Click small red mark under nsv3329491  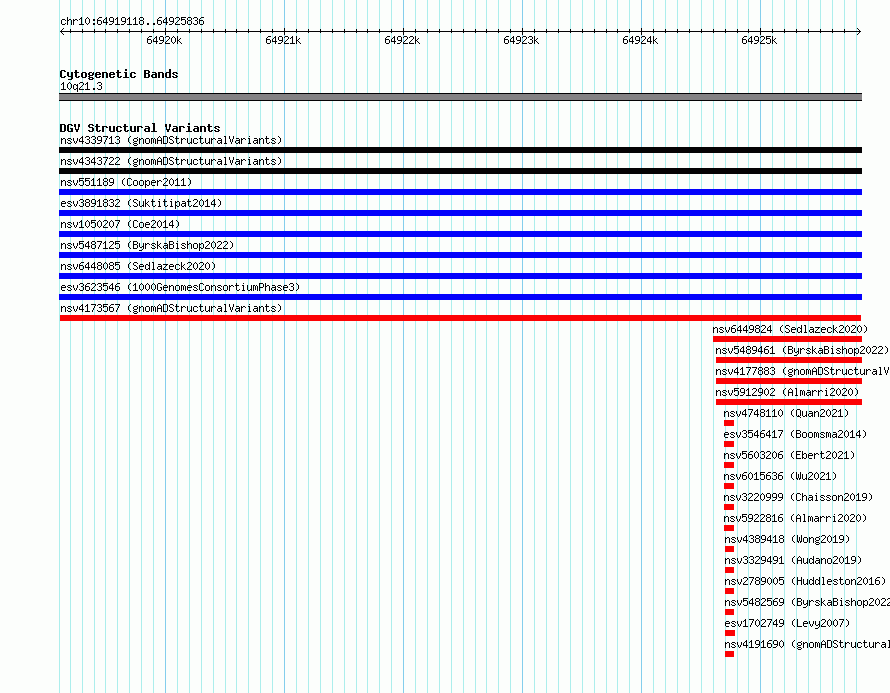tap(729, 570)
